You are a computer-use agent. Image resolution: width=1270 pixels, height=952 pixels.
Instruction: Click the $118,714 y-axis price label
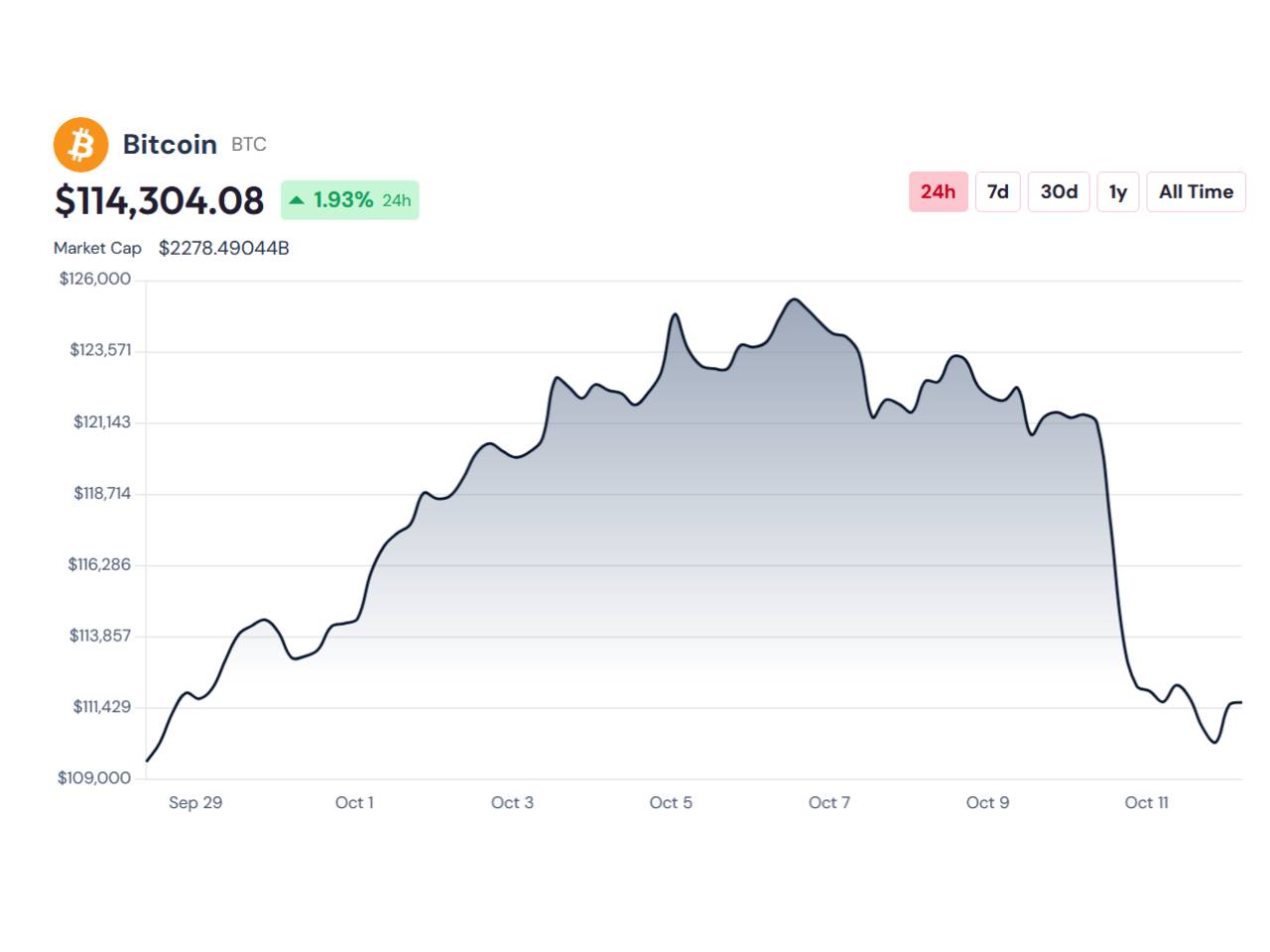coord(102,493)
